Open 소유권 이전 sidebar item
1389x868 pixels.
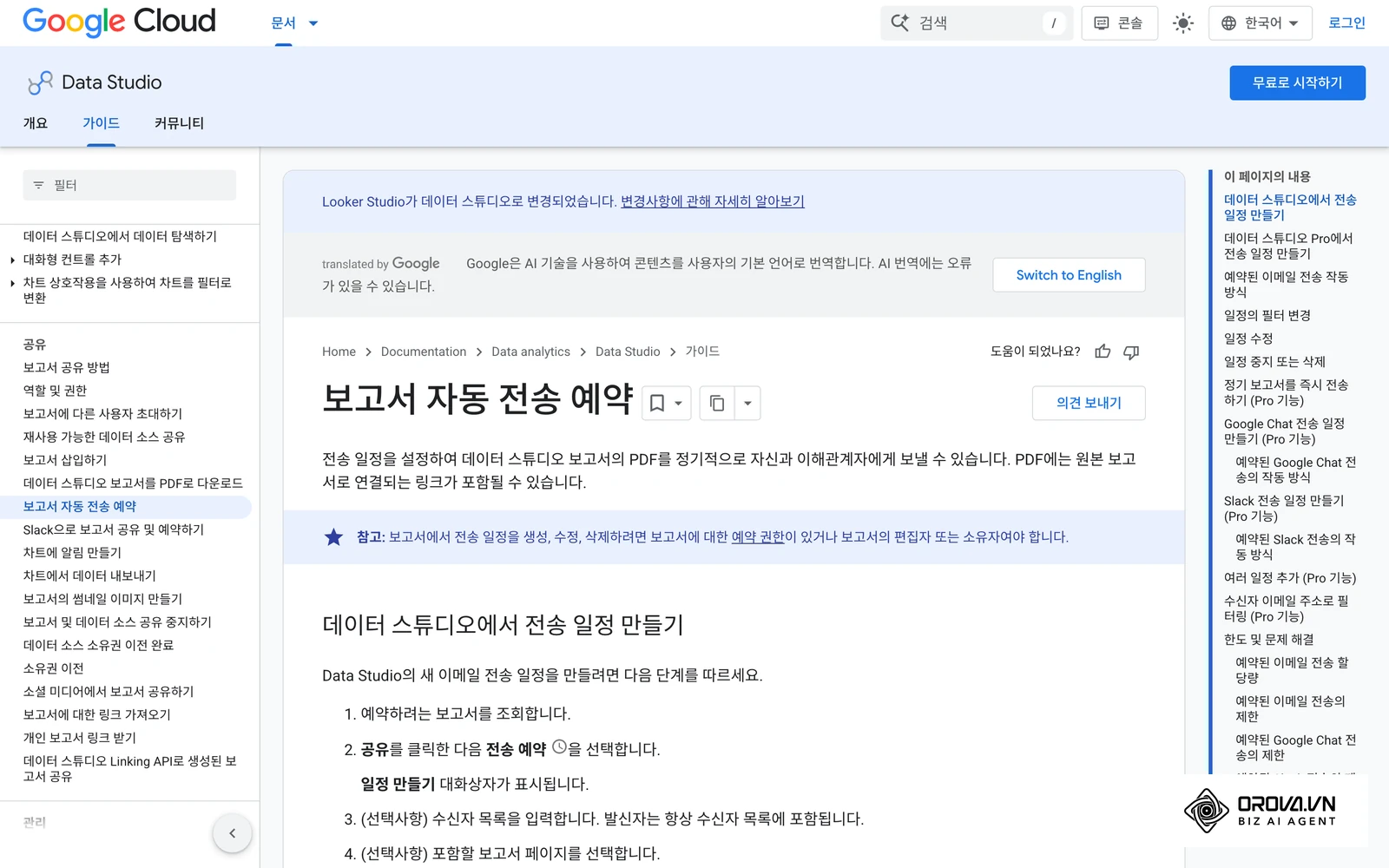[x=54, y=668]
